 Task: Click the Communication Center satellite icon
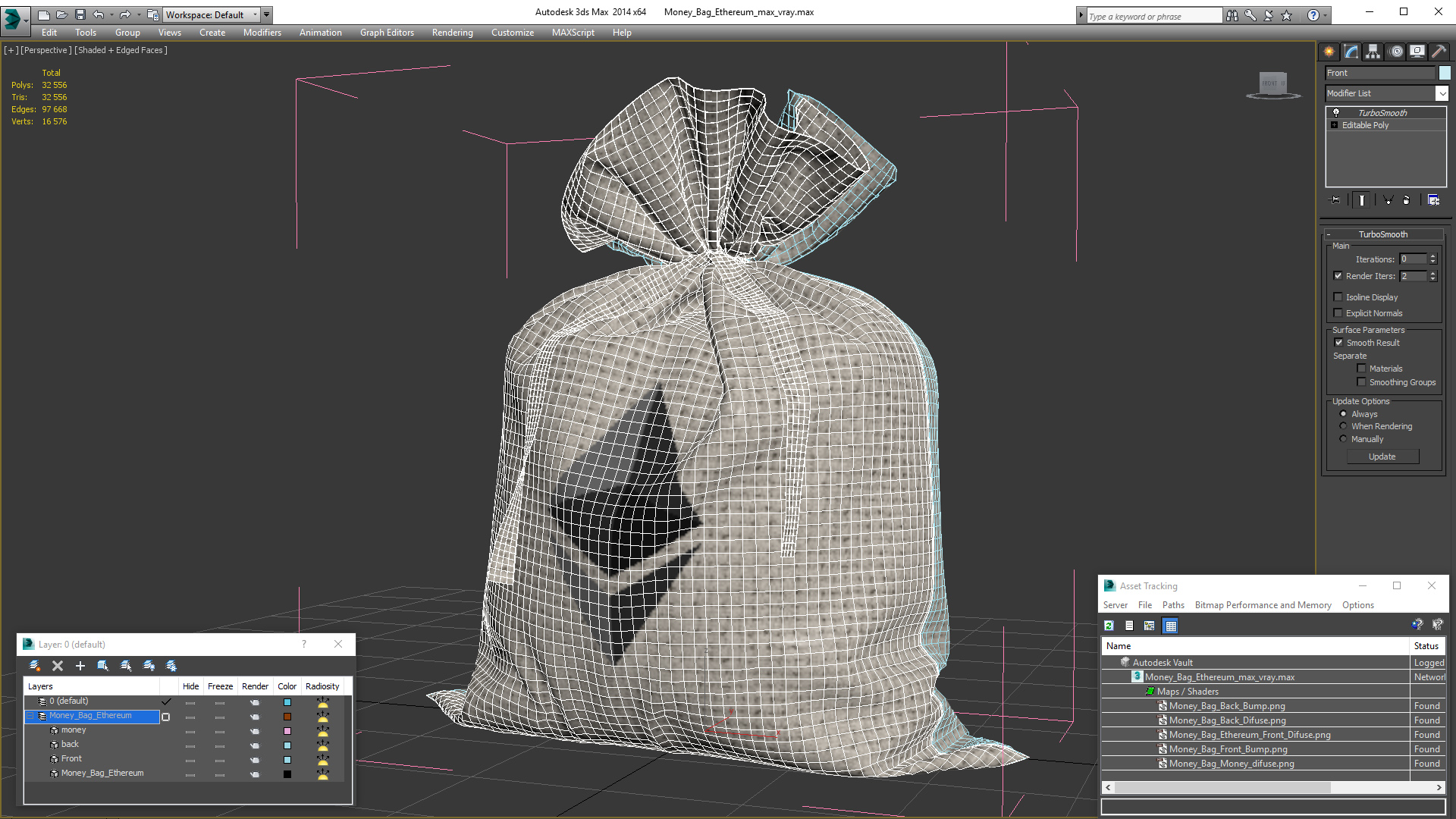[1269, 15]
